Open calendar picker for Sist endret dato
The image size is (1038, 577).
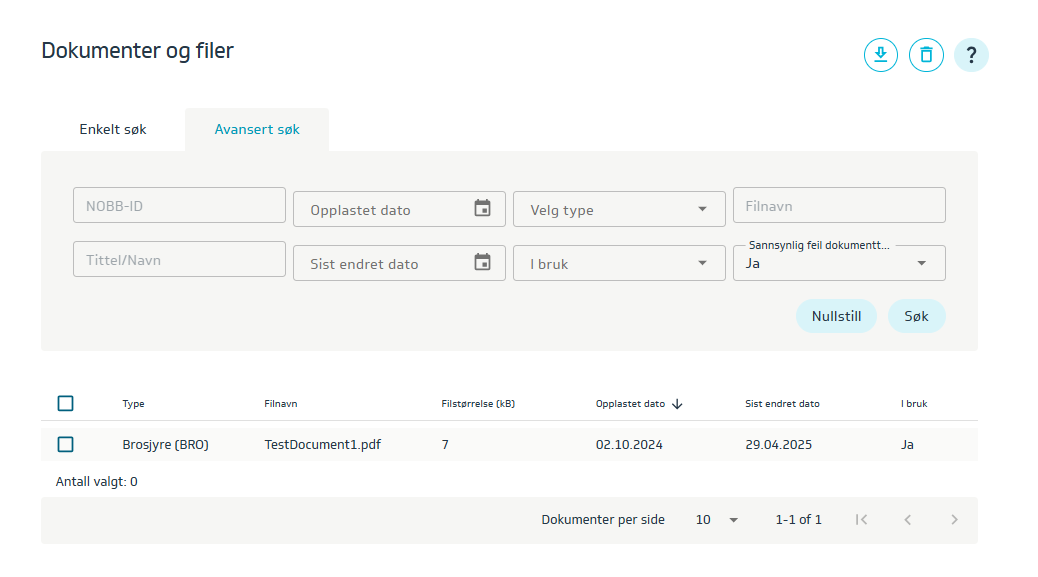click(482, 263)
